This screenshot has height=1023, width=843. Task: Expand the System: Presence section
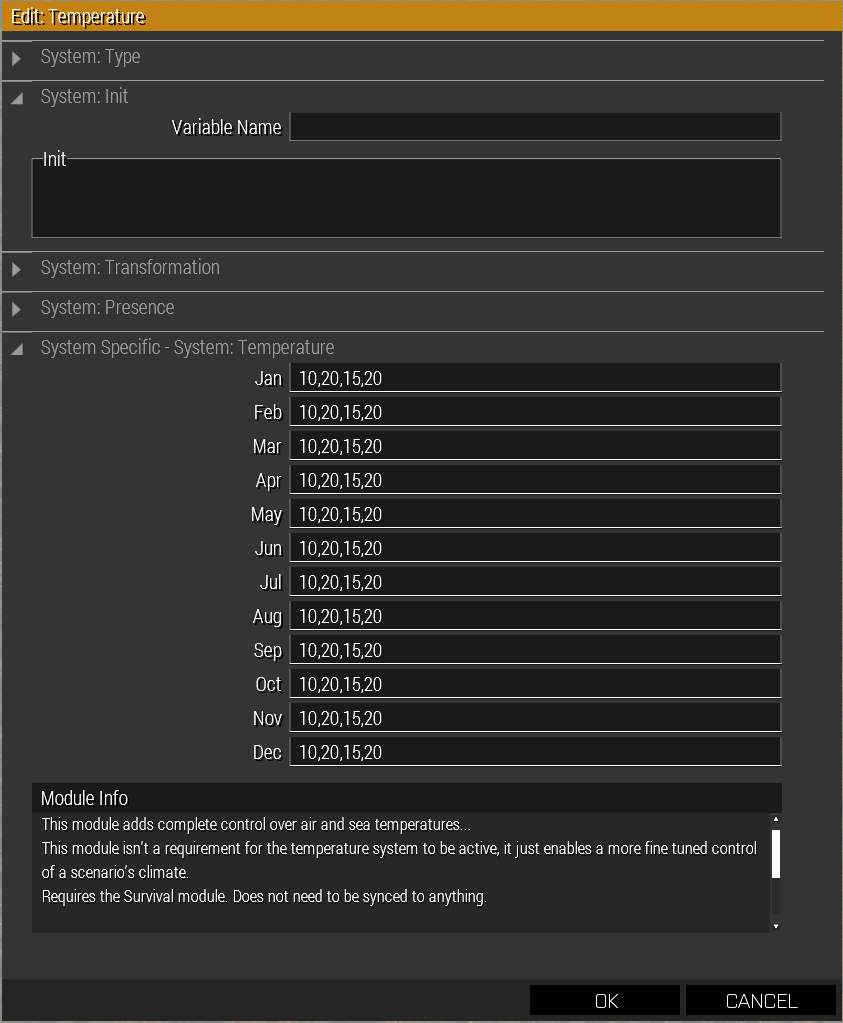(16, 309)
